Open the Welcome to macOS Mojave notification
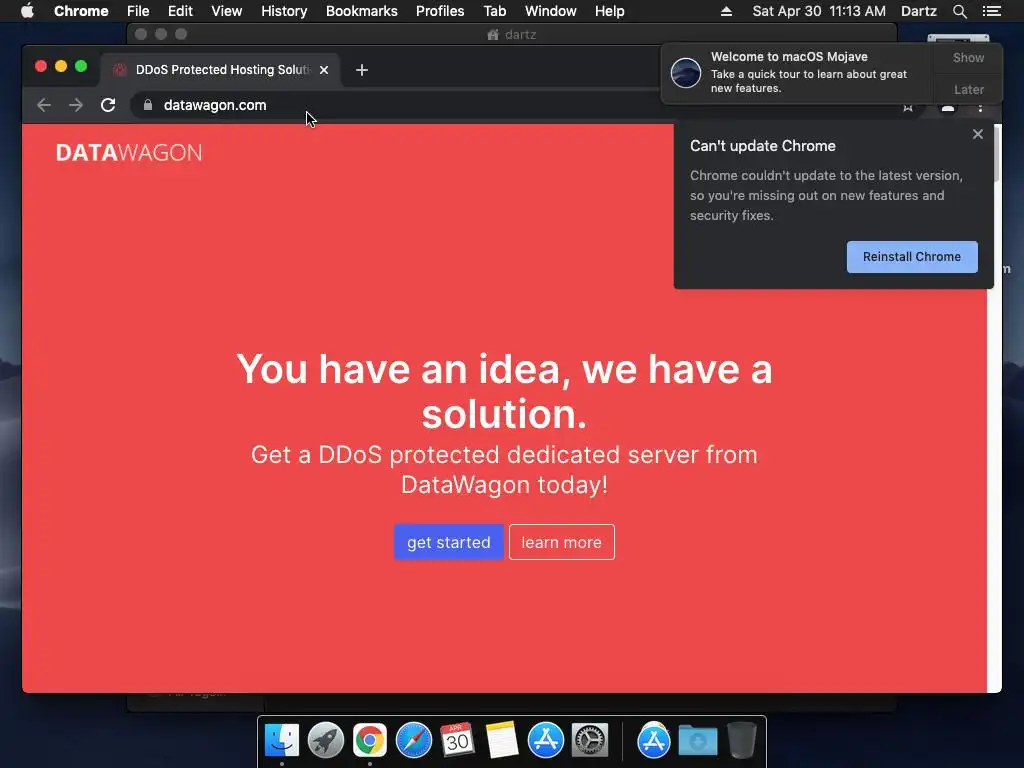This screenshot has width=1024, height=768. 797,72
